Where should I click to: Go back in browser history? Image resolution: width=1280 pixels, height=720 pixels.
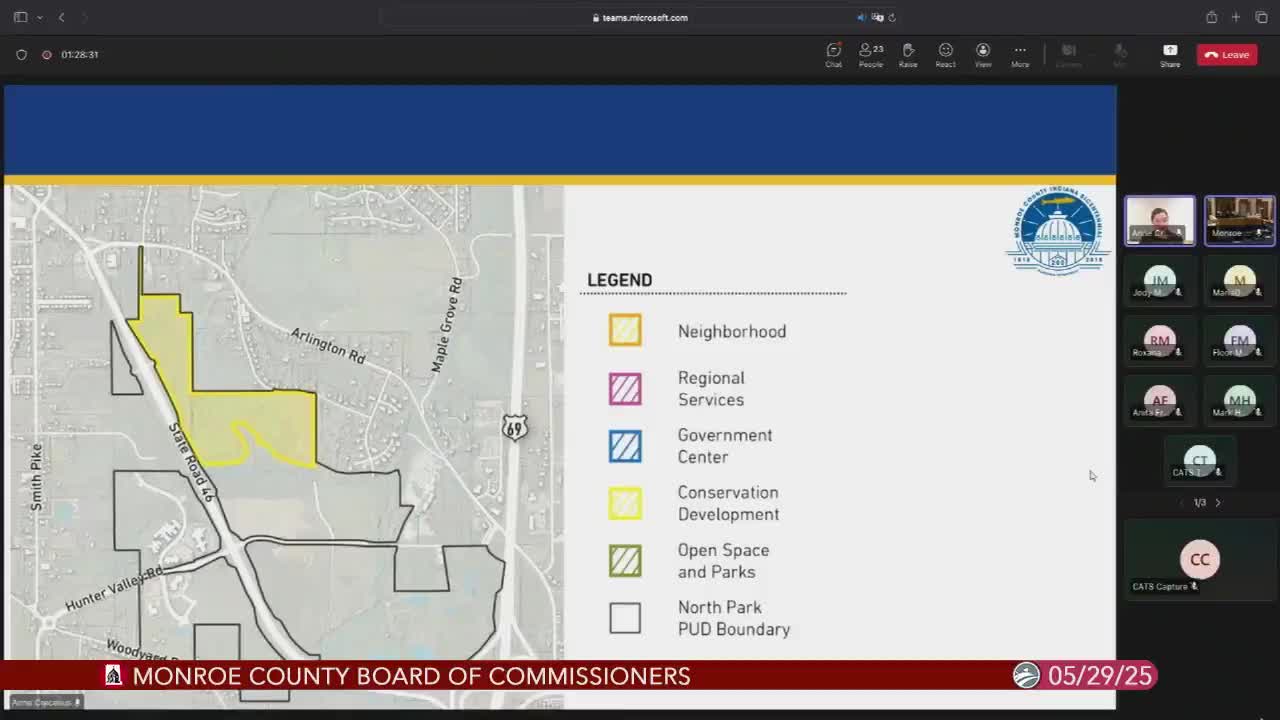[x=61, y=17]
